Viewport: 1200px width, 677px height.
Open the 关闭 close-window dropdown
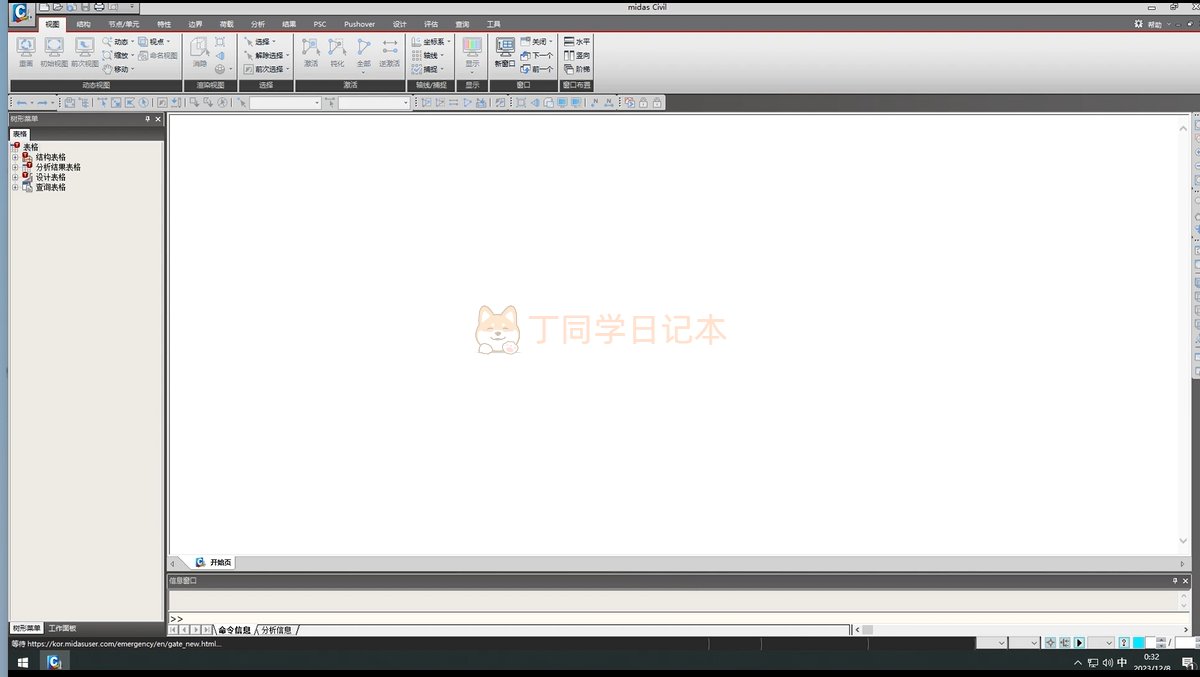click(537, 42)
